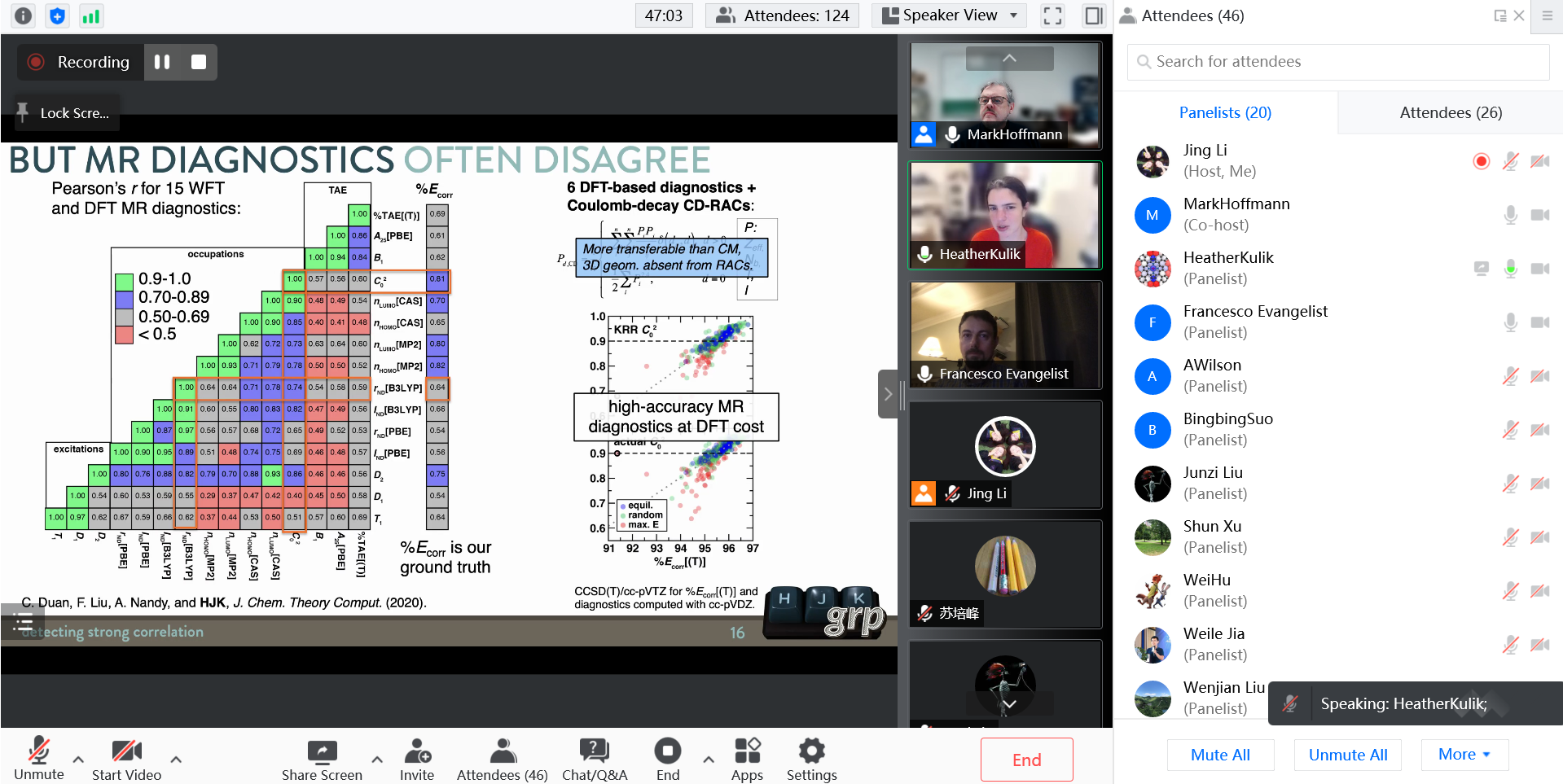Open the green network statistics icon

click(x=90, y=15)
